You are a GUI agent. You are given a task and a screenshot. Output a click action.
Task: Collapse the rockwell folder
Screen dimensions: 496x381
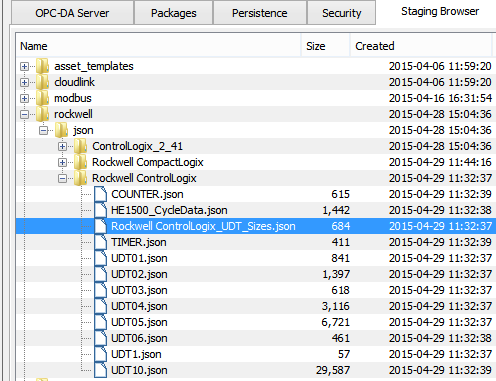click(x=24, y=114)
